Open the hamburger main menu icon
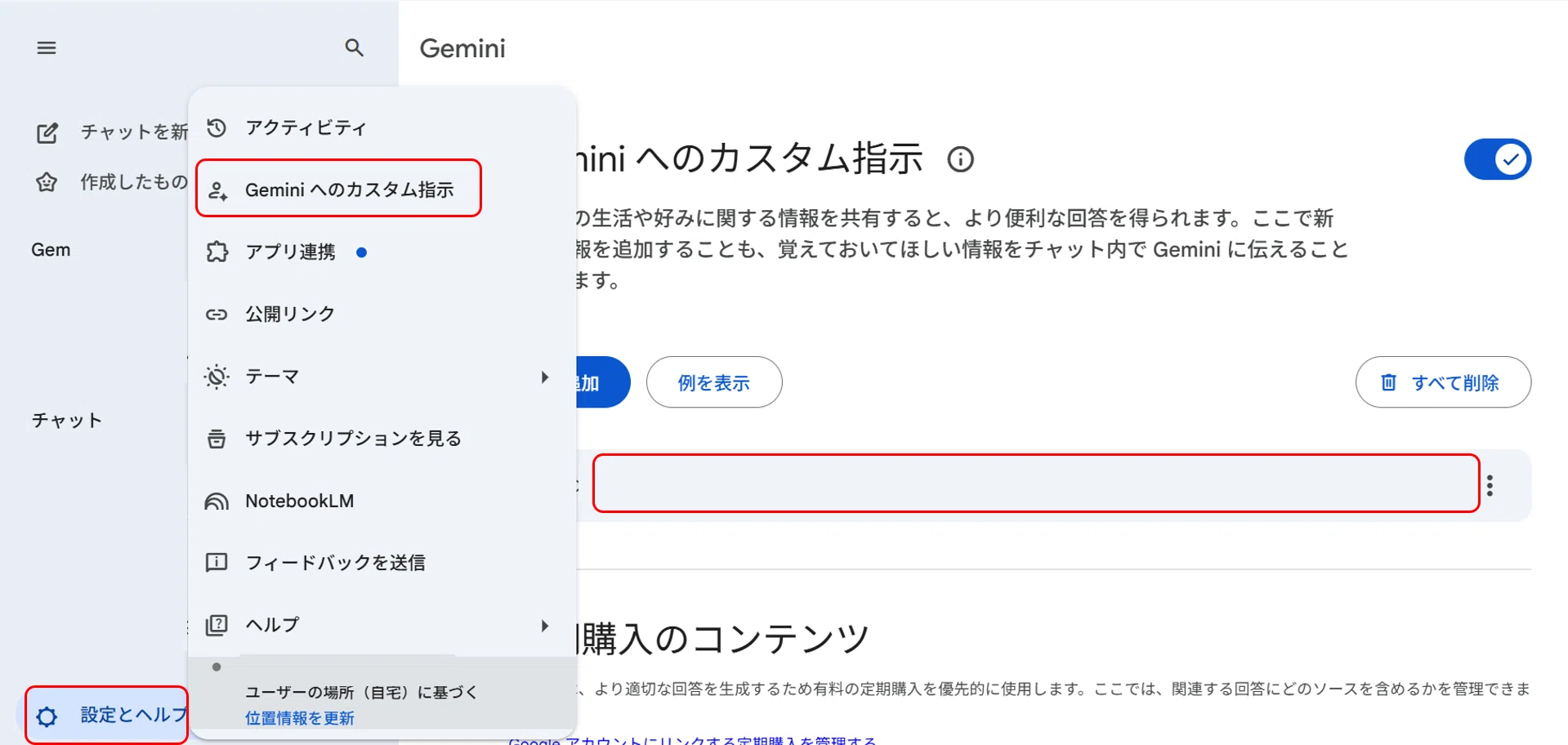The image size is (1568, 745). (47, 48)
